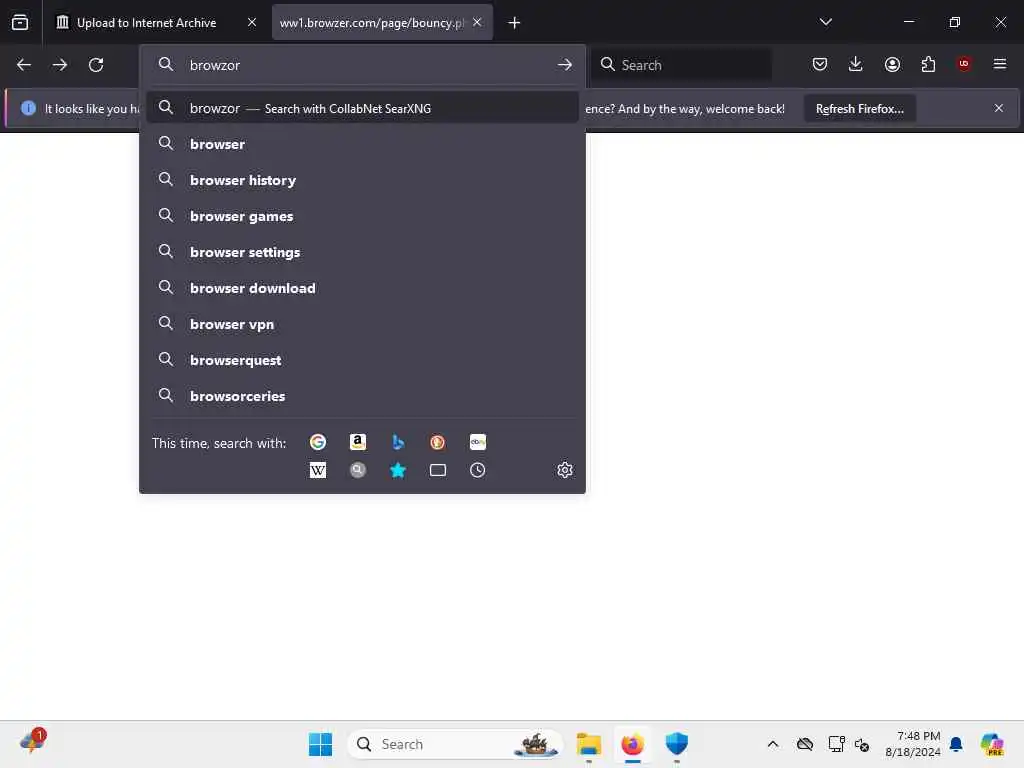Select browzor Search with CollabNet SearXNG
The width and height of the screenshot is (1024, 768).
[x=362, y=108]
